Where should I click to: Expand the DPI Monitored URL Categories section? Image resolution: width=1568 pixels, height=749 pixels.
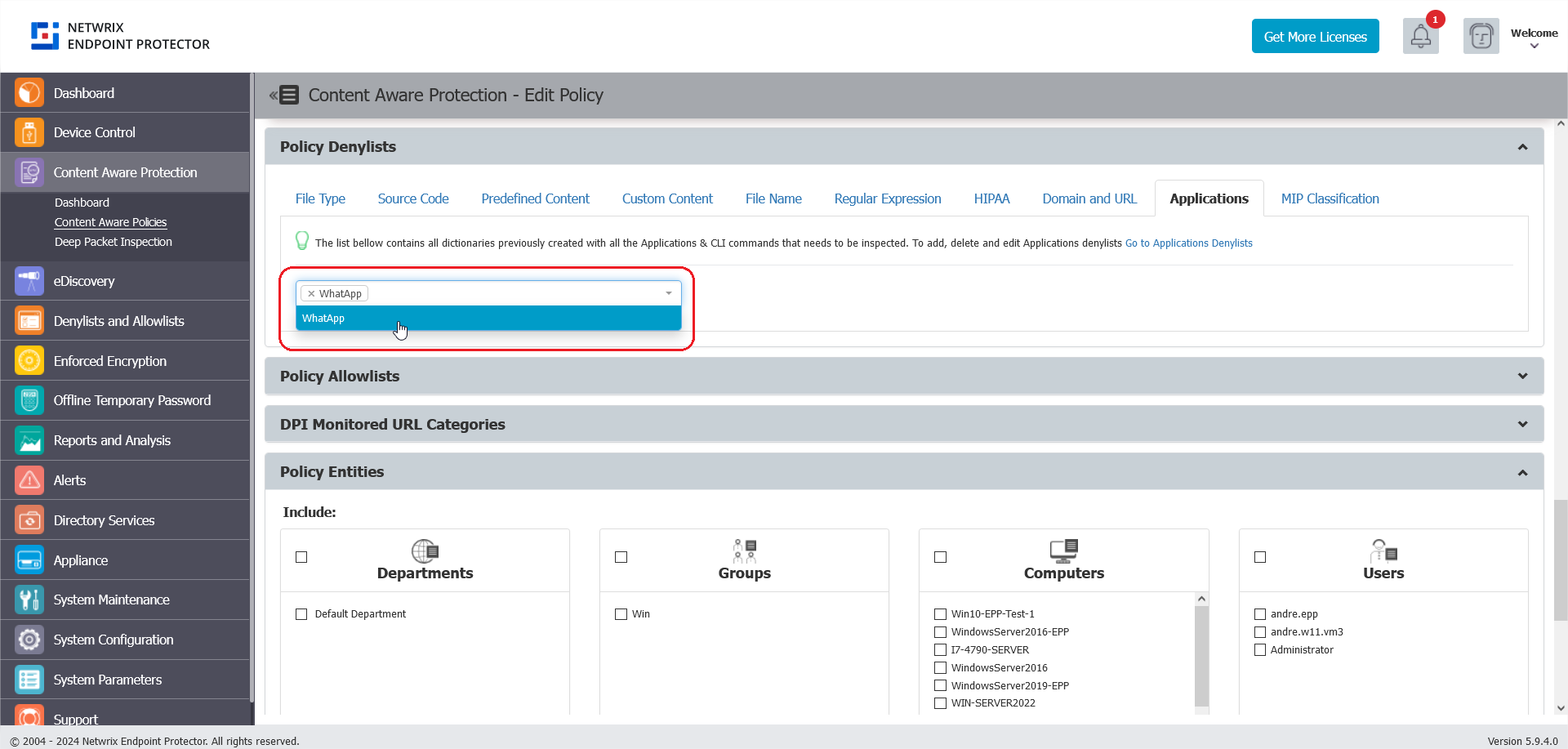pos(1523,424)
